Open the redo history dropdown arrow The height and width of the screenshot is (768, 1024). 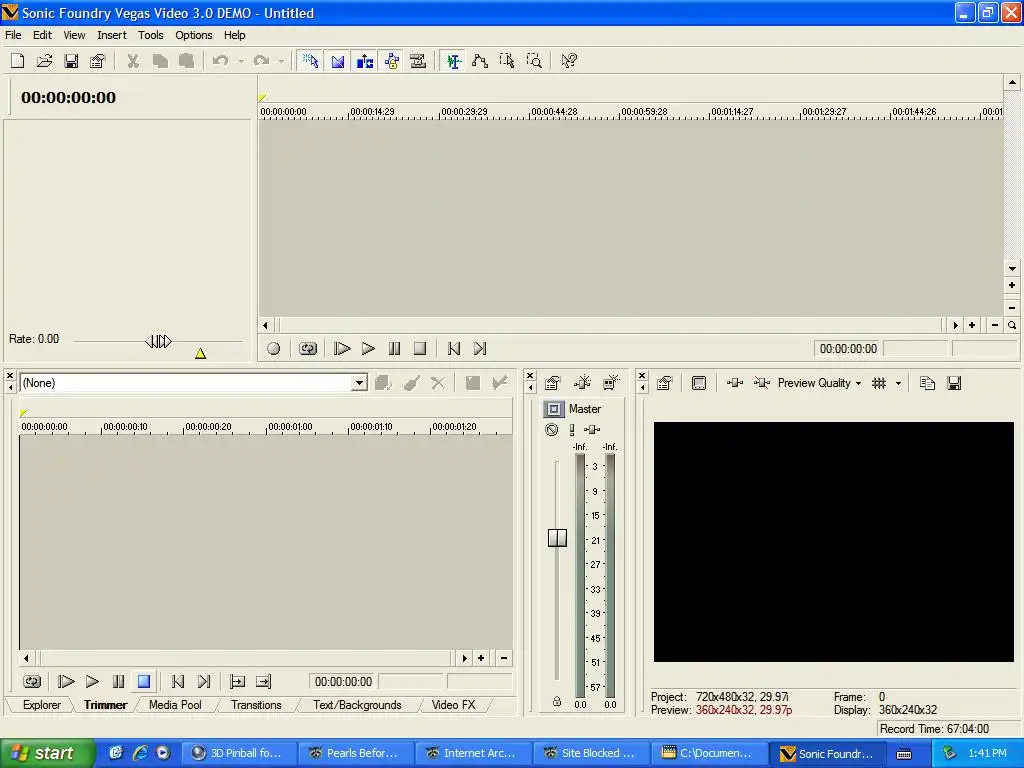[x=281, y=61]
